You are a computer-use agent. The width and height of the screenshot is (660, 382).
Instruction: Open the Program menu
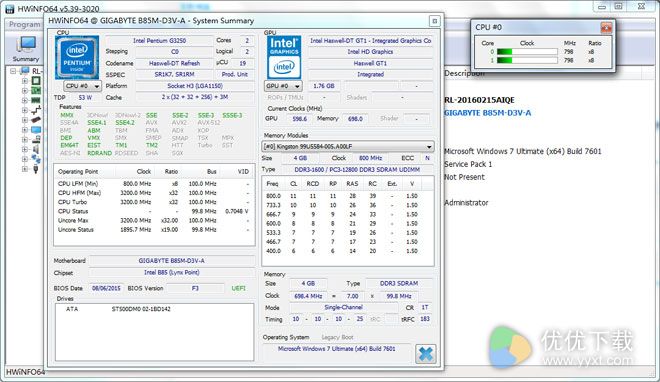click(24, 24)
